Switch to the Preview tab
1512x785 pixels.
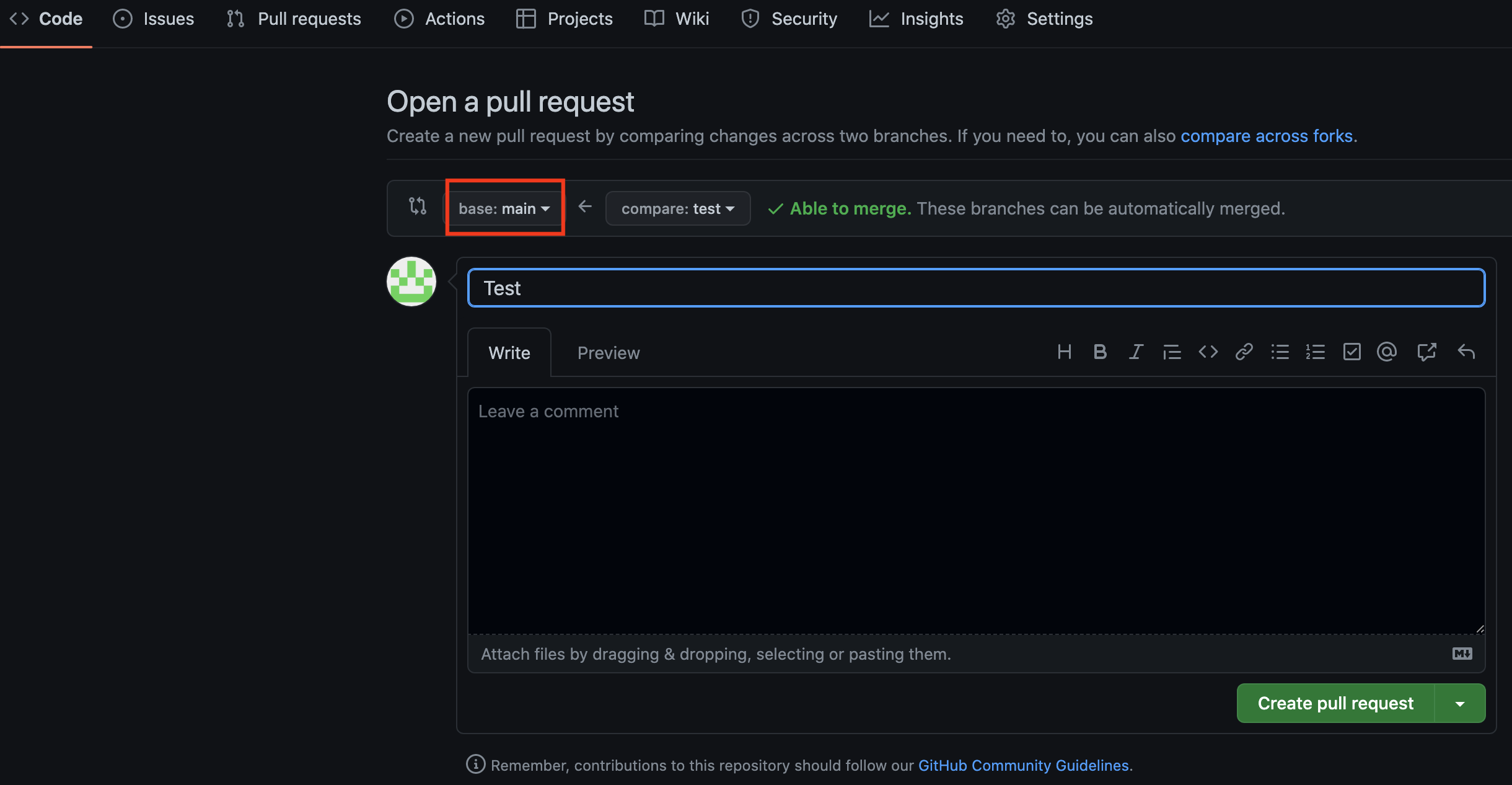[608, 353]
